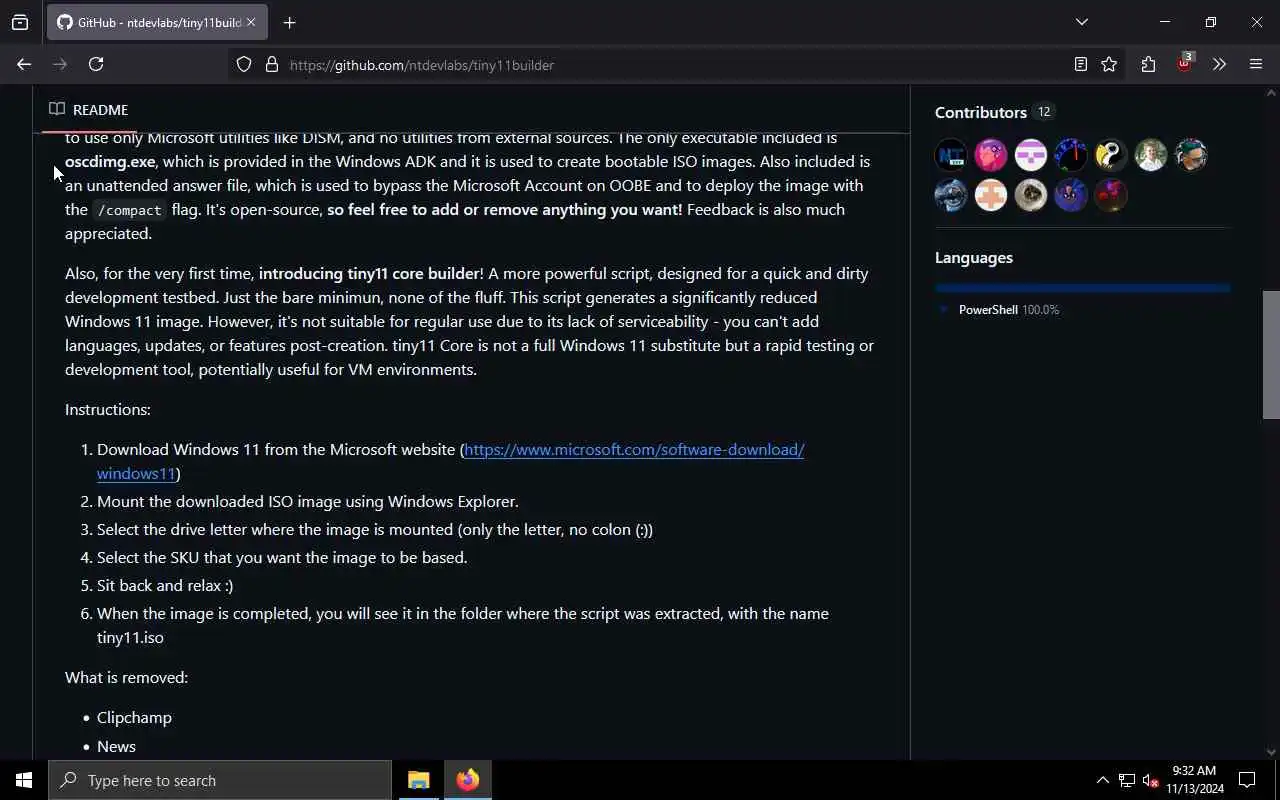Viewport: 1280px width, 800px height.
Task: Select the GitHub tiny11builder tab
Action: pyautogui.click(x=157, y=22)
